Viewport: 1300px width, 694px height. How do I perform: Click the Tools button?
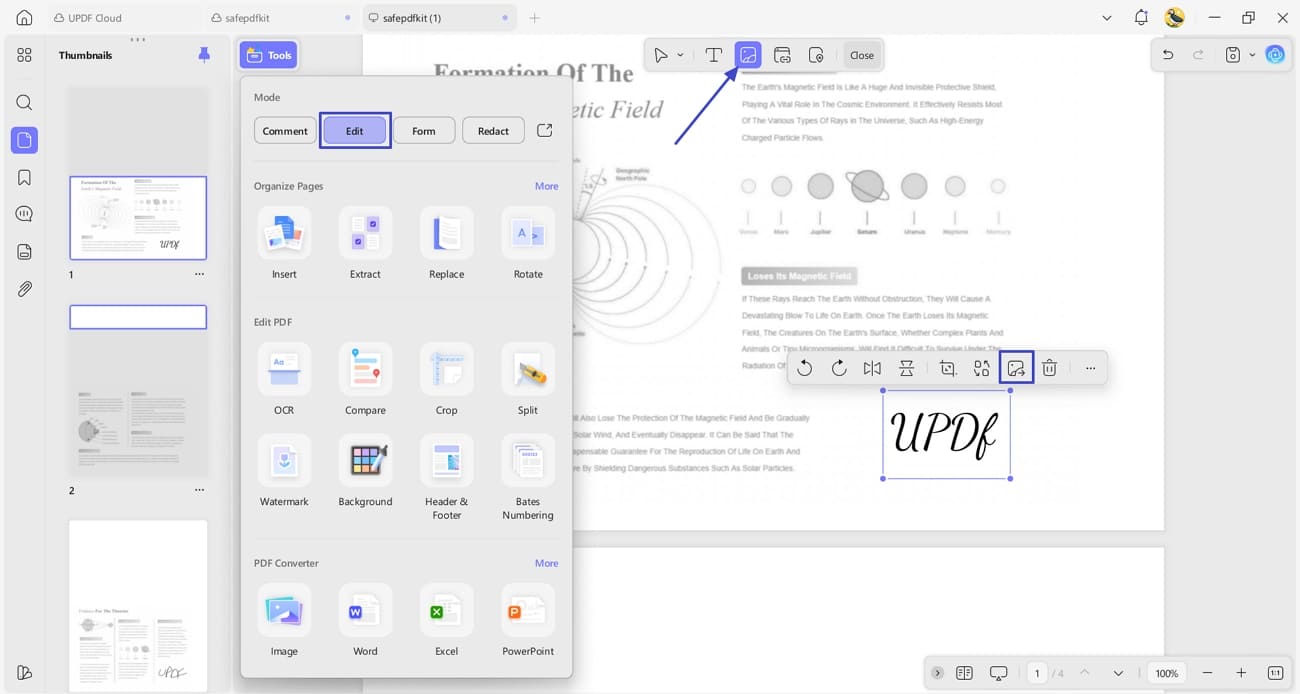tap(268, 55)
